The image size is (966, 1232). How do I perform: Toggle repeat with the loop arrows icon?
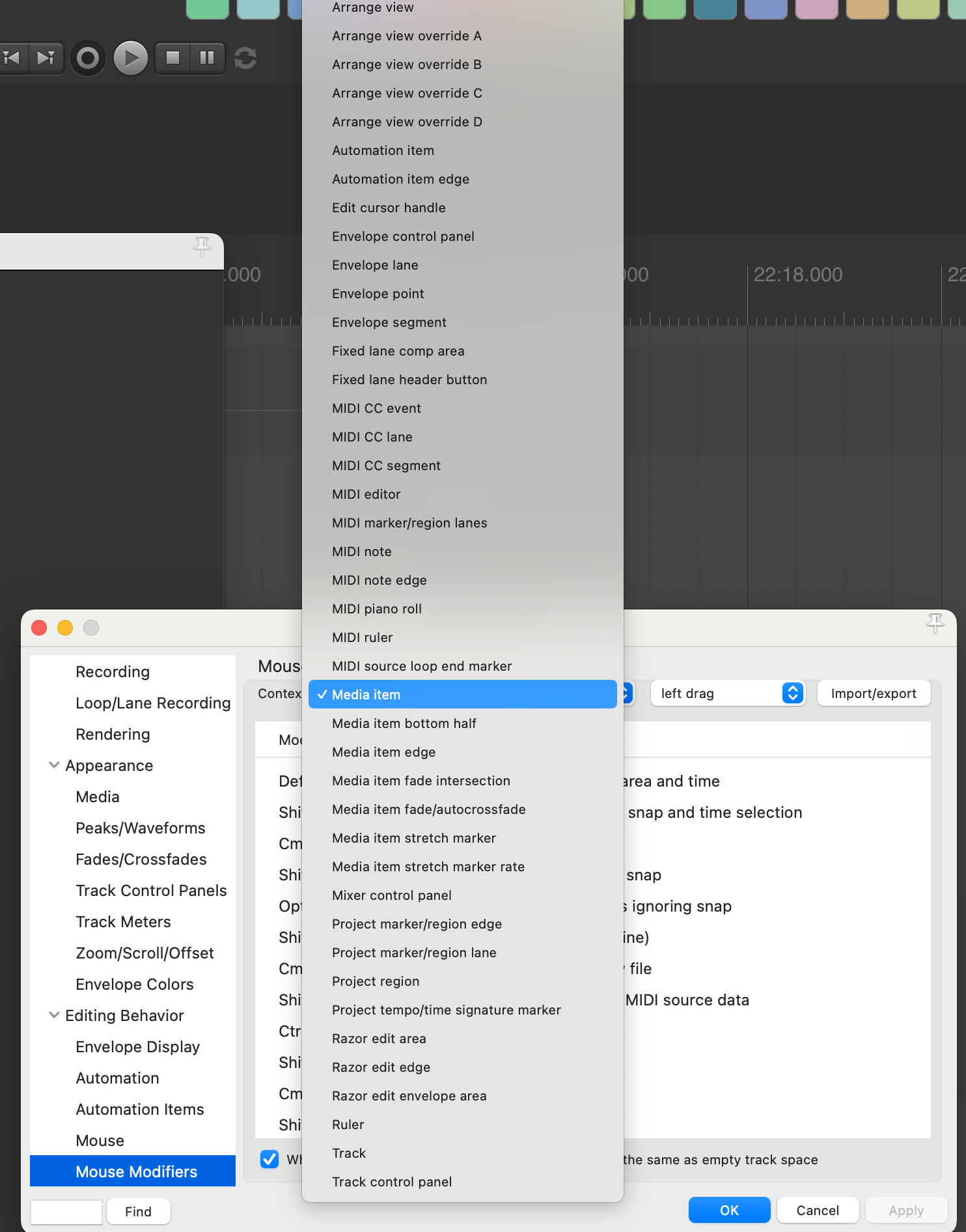click(245, 59)
